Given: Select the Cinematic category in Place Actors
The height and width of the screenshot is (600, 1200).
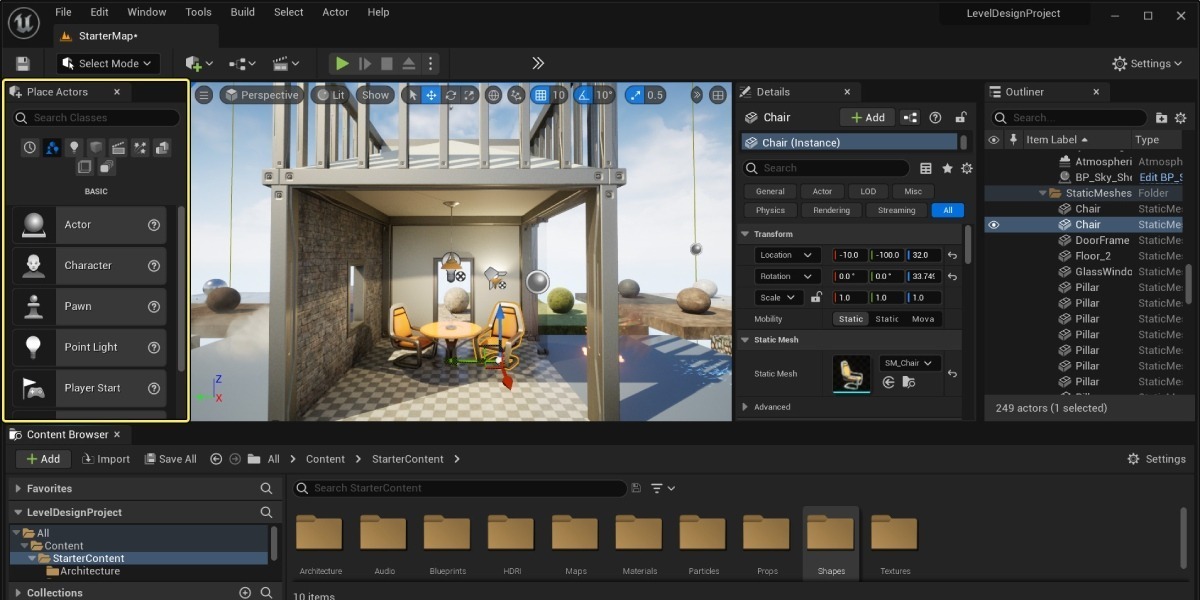Looking at the screenshot, I should click(x=118, y=148).
